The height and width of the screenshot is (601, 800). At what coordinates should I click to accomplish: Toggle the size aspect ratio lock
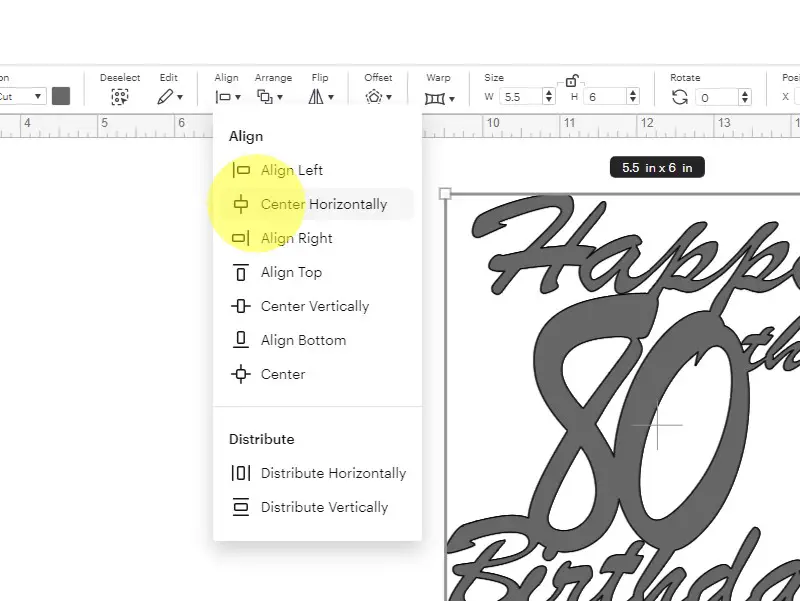[571, 81]
